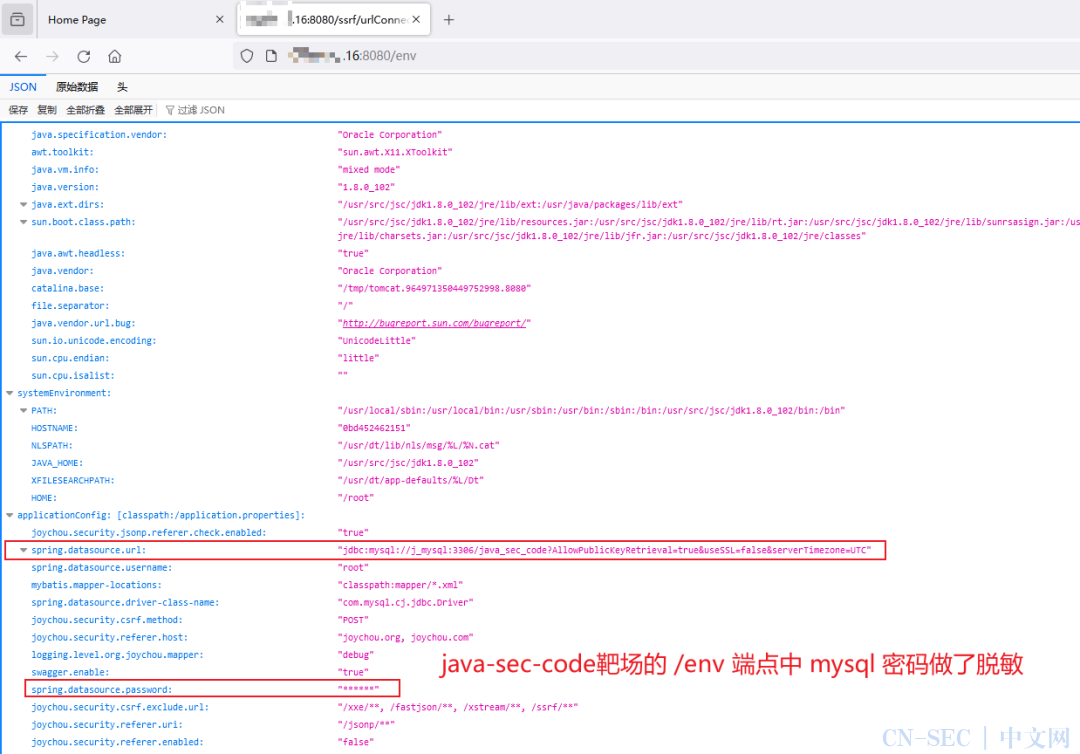Click the JAVA_HOME key
The height and width of the screenshot is (754, 1080).
point(56,463)
